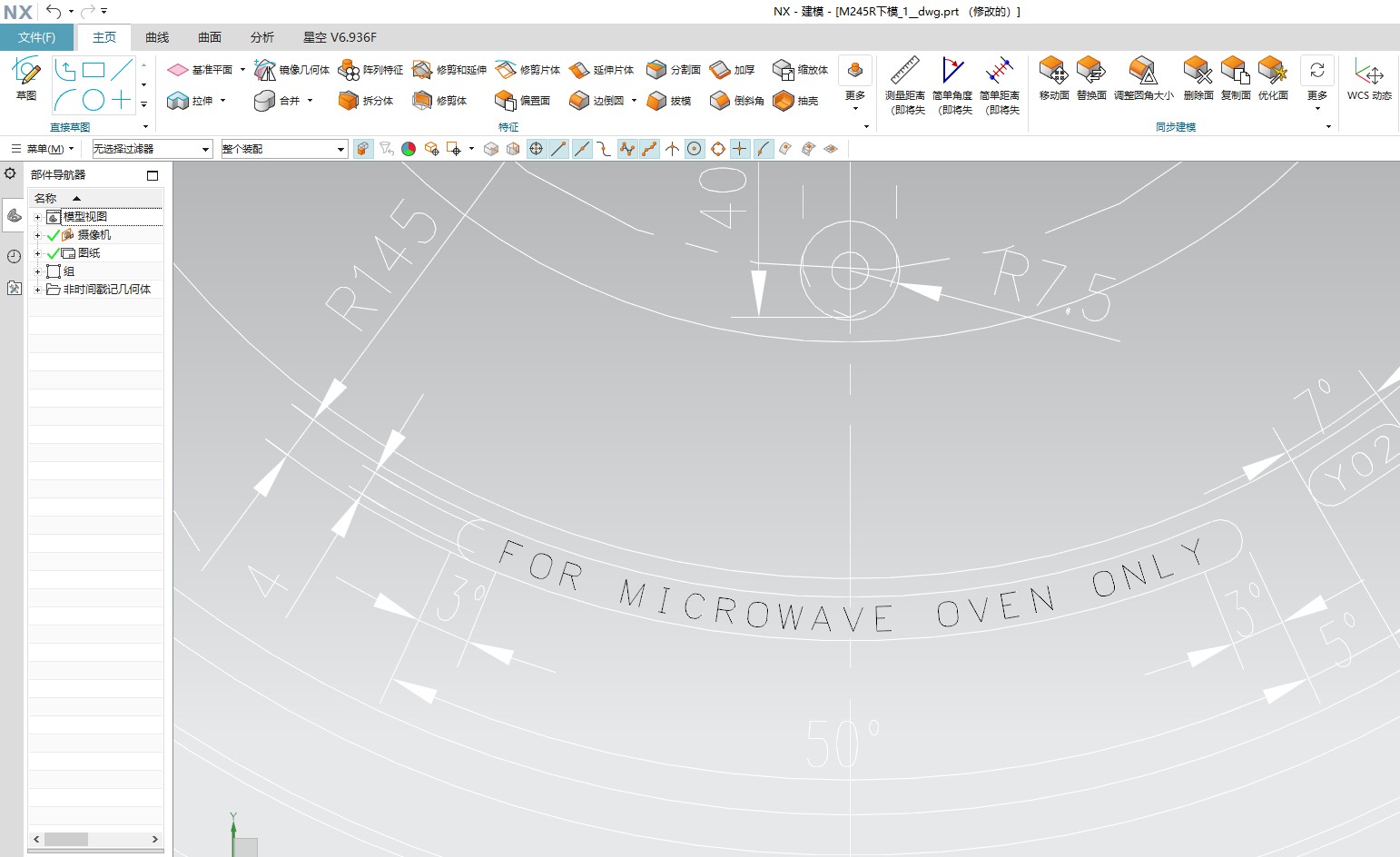Viewport: 1400px width, 857px height.
Task: Open the 调整圆角大小 resize blend tool
Action: coord(1143,78)
